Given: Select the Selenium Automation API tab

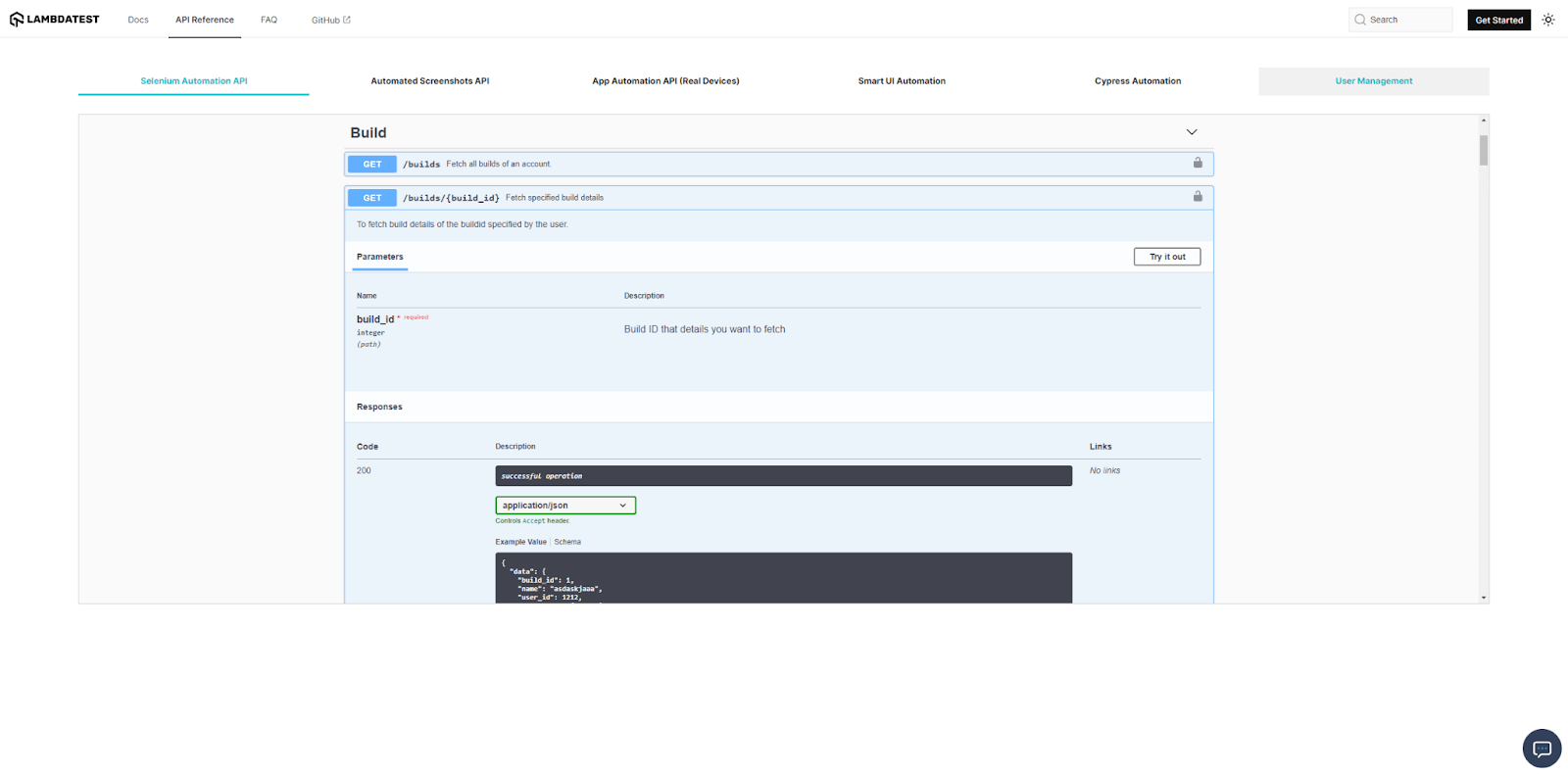Looking at the screenshot, I should click(194, 81).
